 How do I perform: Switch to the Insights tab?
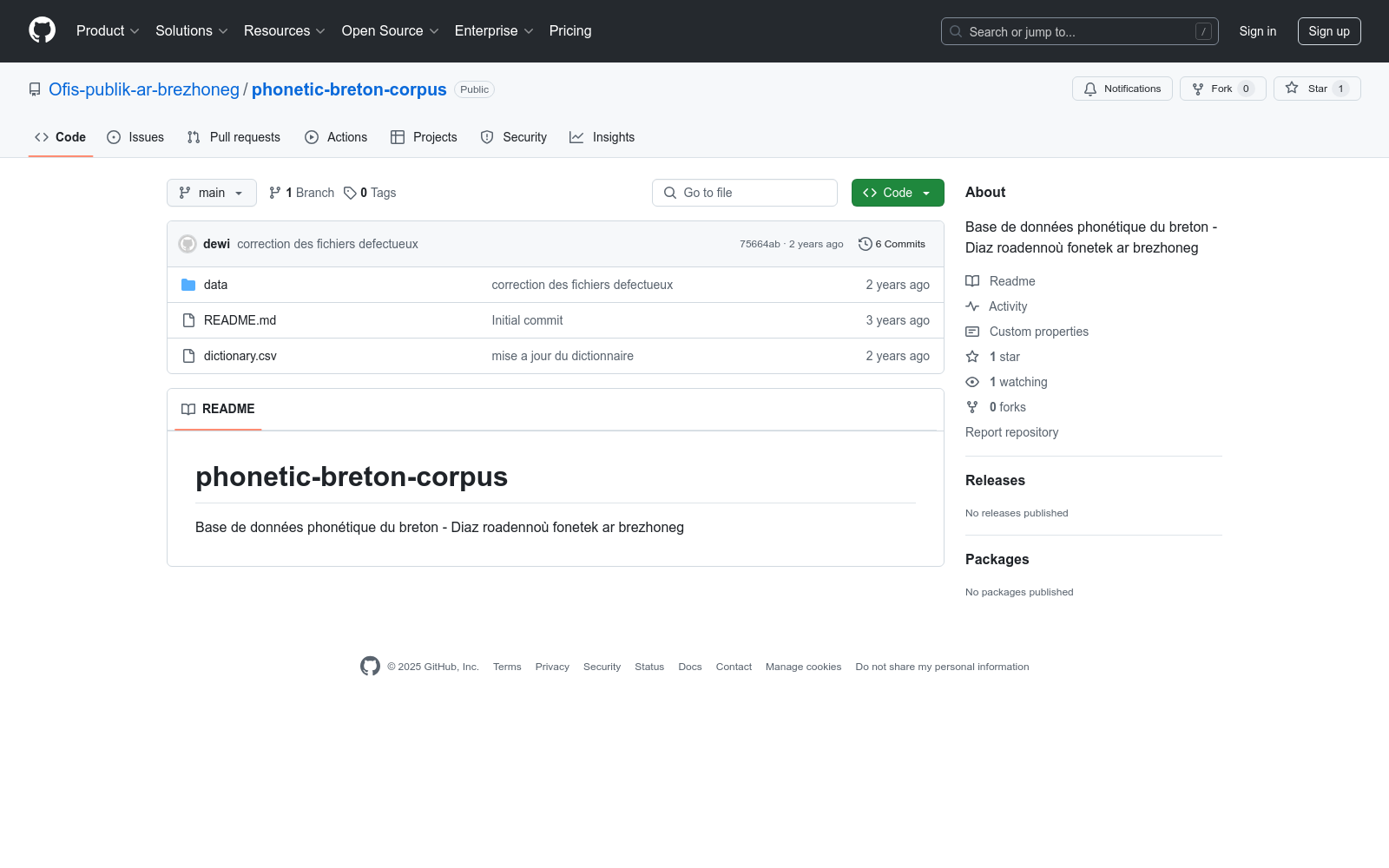coord(602,137)
